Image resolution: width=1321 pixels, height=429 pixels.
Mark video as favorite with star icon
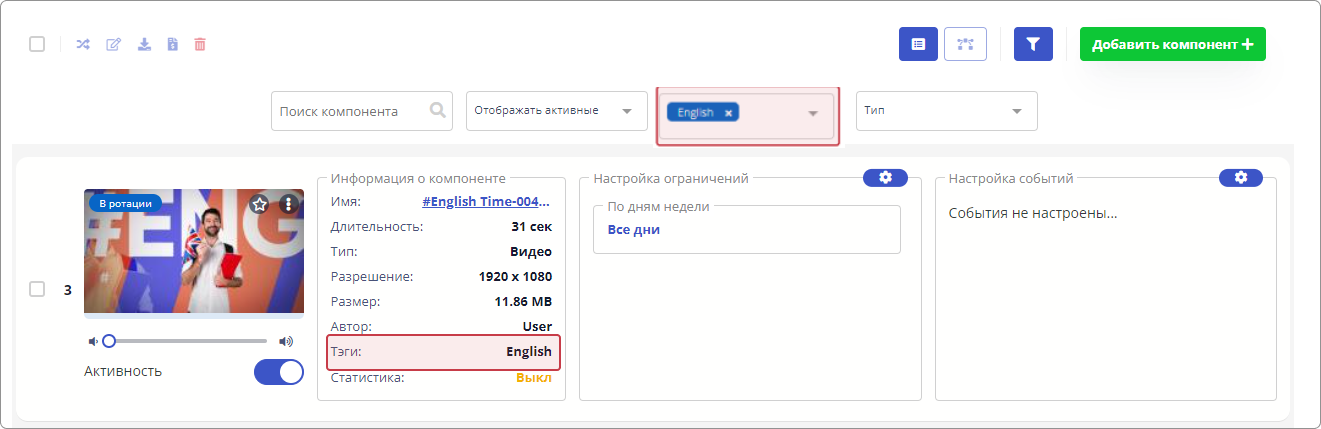pyautogui.click(x=260, y=204)
